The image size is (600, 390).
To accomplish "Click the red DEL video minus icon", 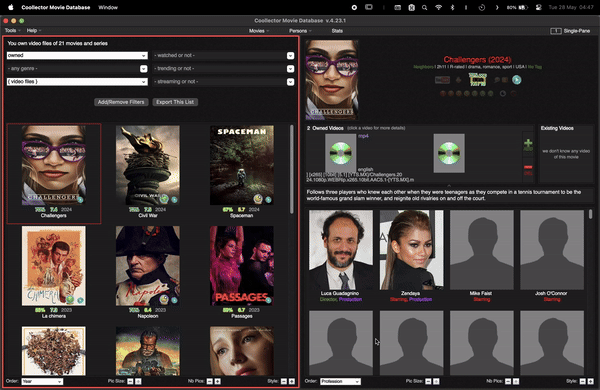I will (528, 170).
